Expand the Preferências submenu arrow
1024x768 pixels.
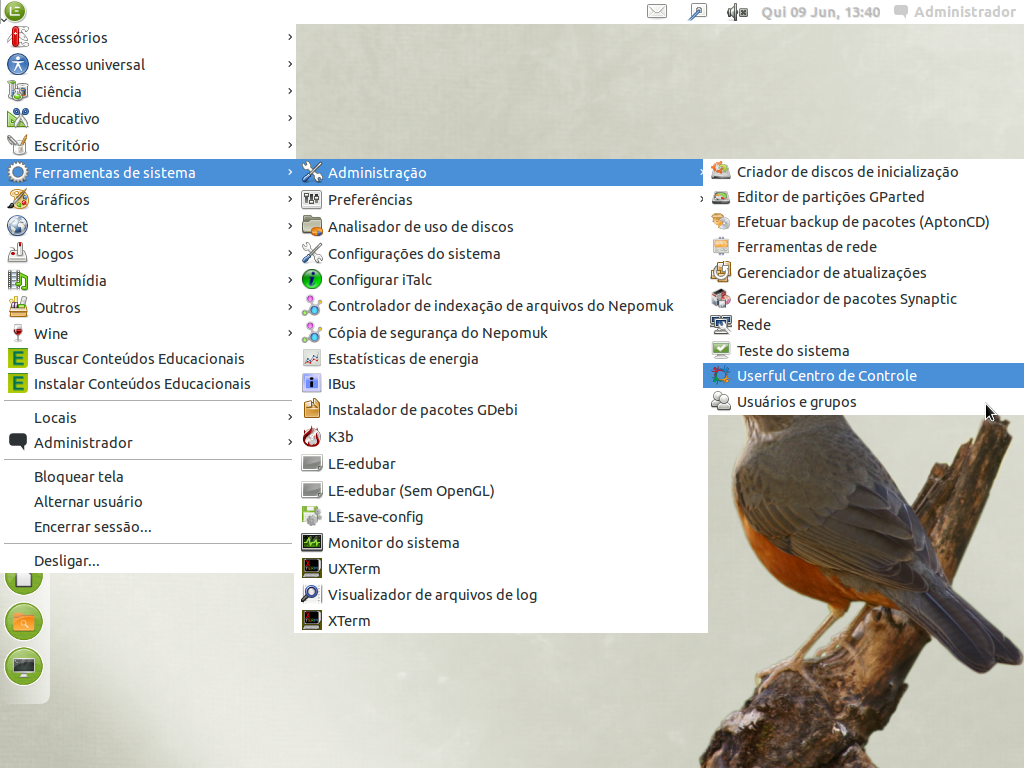[701, 199]
